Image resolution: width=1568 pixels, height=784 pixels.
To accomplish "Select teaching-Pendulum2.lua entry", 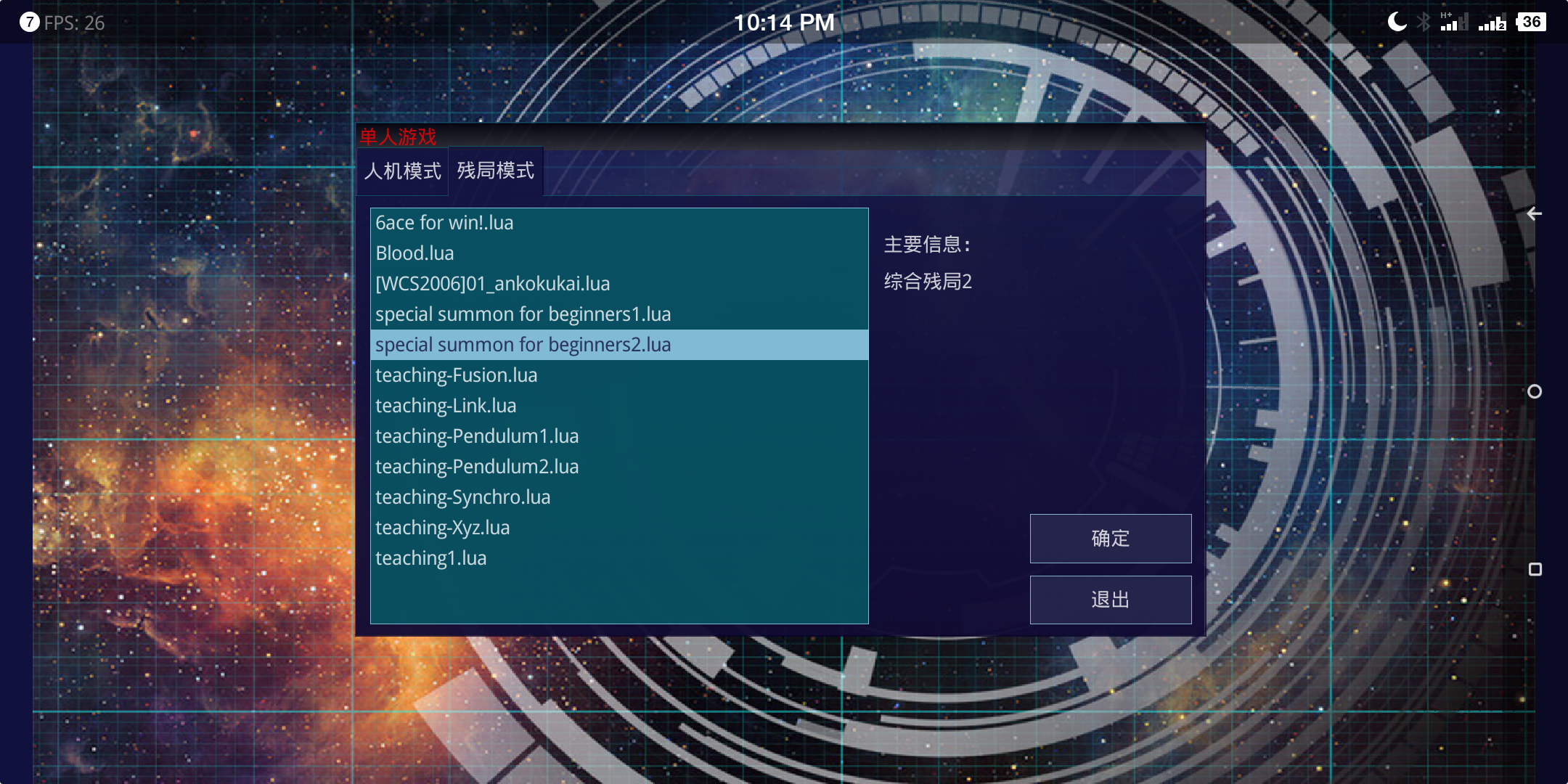I will (619, 467).
